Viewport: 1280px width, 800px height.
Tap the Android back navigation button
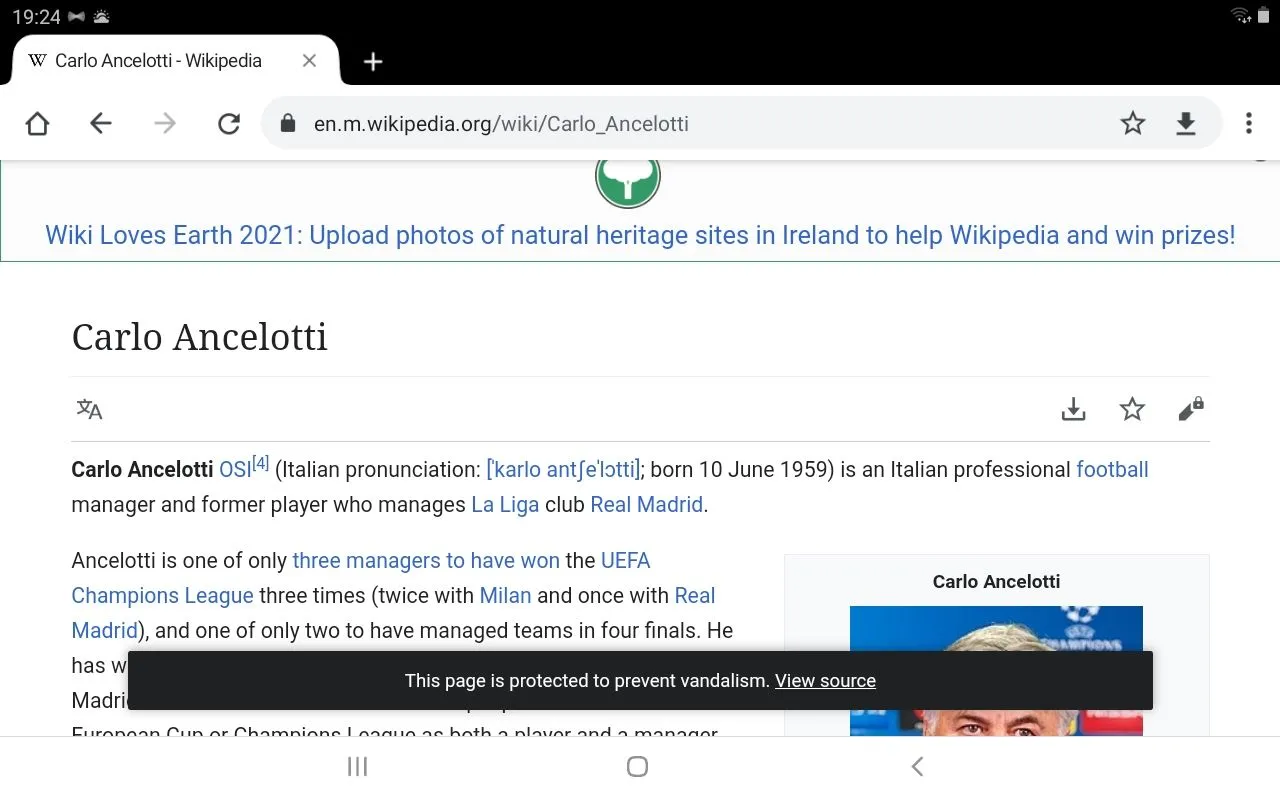917,766
